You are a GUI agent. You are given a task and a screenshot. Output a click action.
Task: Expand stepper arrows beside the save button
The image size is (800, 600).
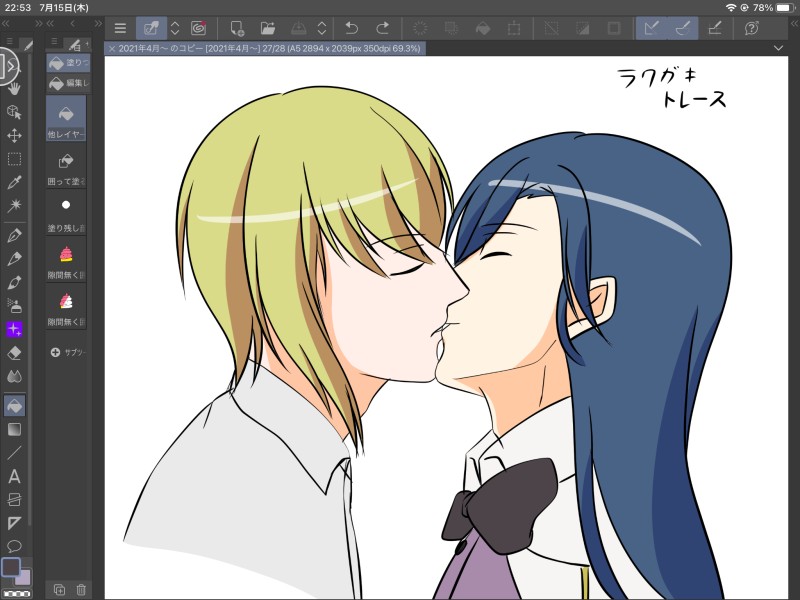click(x=321, y=28)
